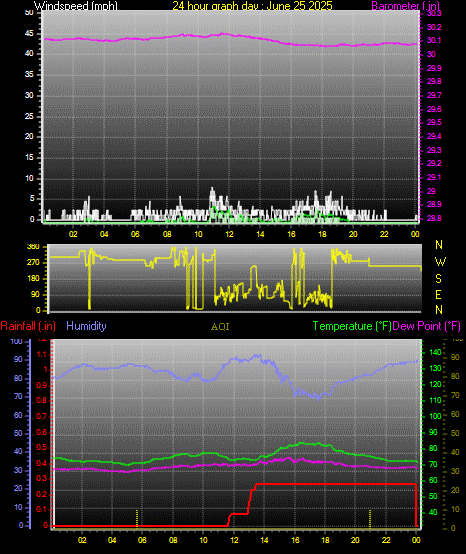Click the 90 value on the humidity axis
Image resolution: width=466 pixels, height=554 pixels.
(x=18, y=359)
